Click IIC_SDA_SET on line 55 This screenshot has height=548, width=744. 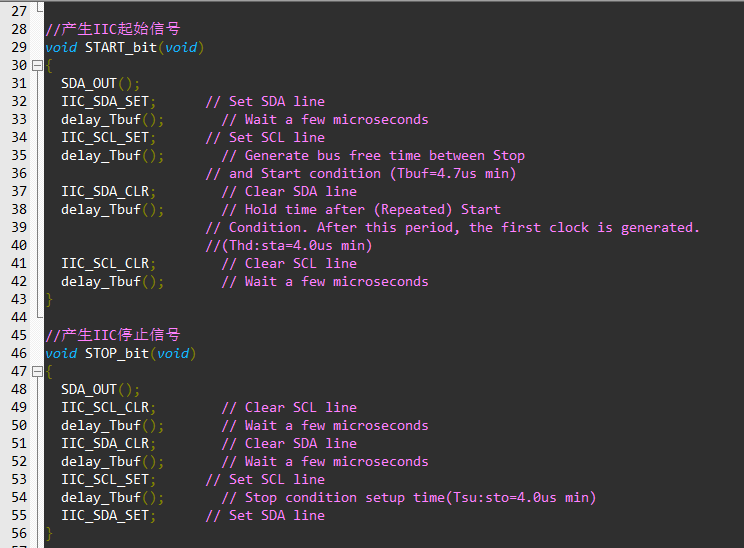click(105, 516)
